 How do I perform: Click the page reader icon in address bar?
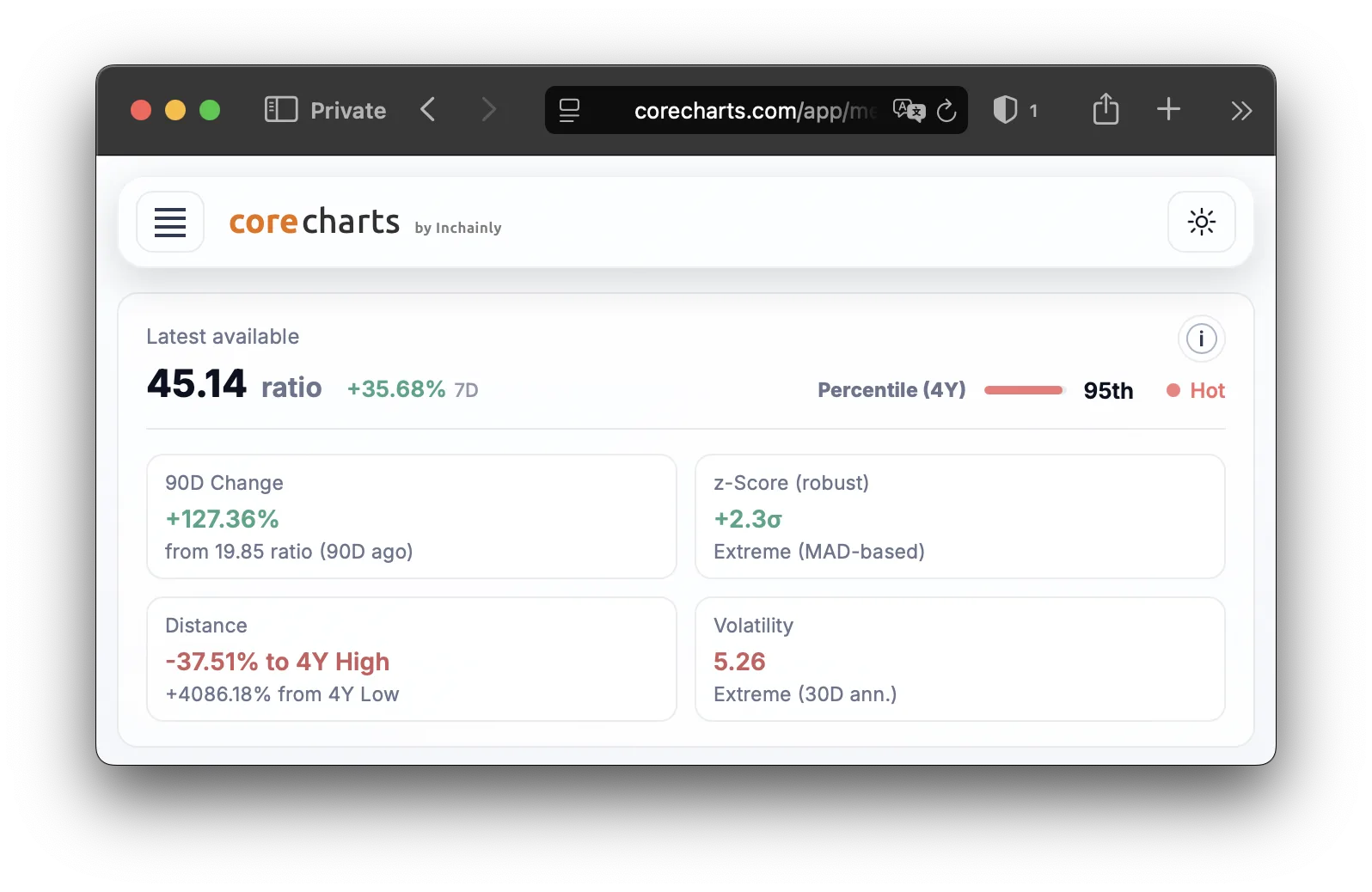coord(569,110)
